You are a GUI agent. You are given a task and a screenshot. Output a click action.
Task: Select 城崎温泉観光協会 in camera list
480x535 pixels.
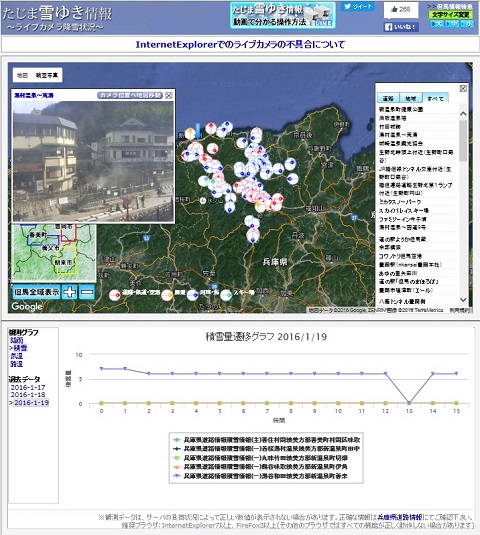tap(401, 143)
